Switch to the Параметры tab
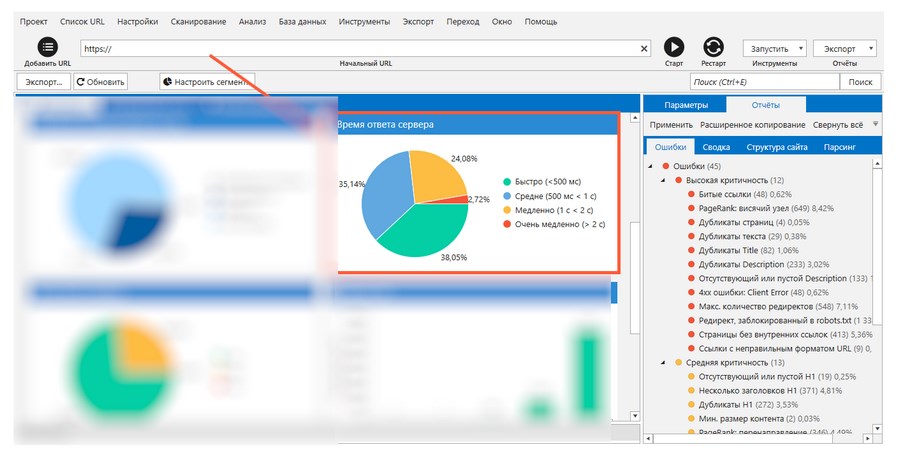This screenshot has width=900, height=458. coord(686,105)
